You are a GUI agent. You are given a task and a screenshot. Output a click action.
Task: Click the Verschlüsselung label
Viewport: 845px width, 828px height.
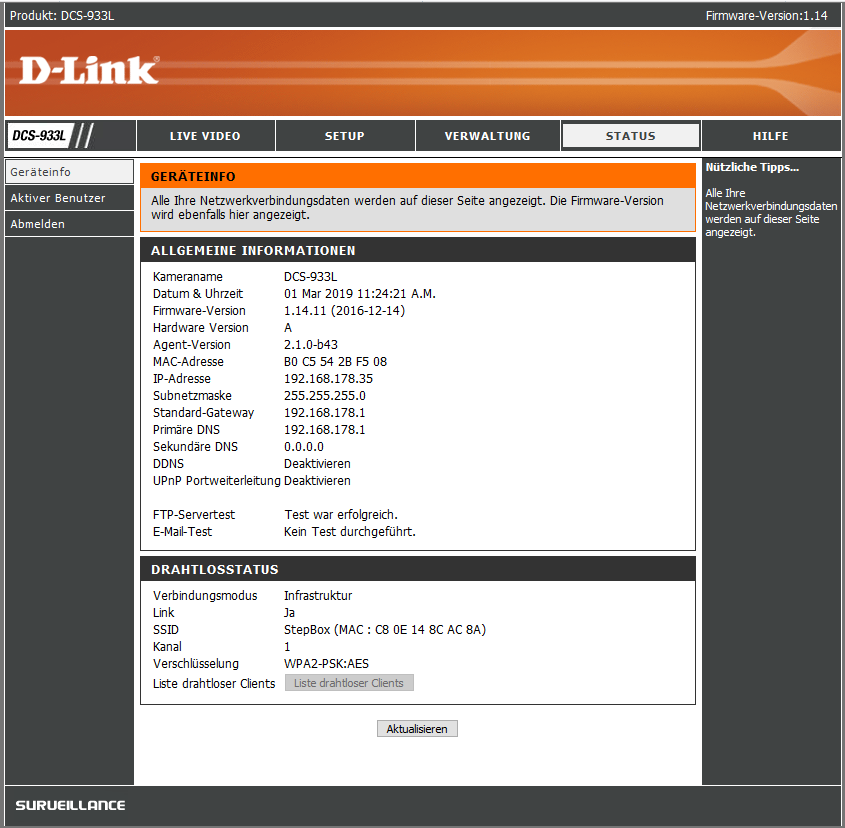pos(196,664)
